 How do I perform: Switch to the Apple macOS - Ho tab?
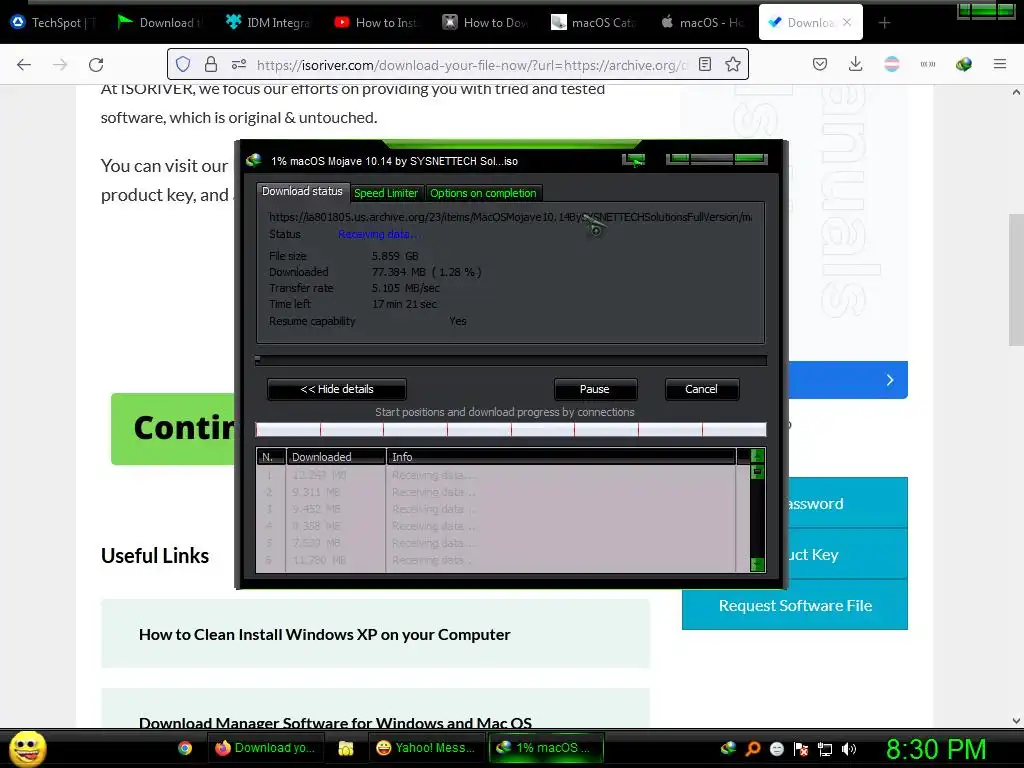pos(702,23)
